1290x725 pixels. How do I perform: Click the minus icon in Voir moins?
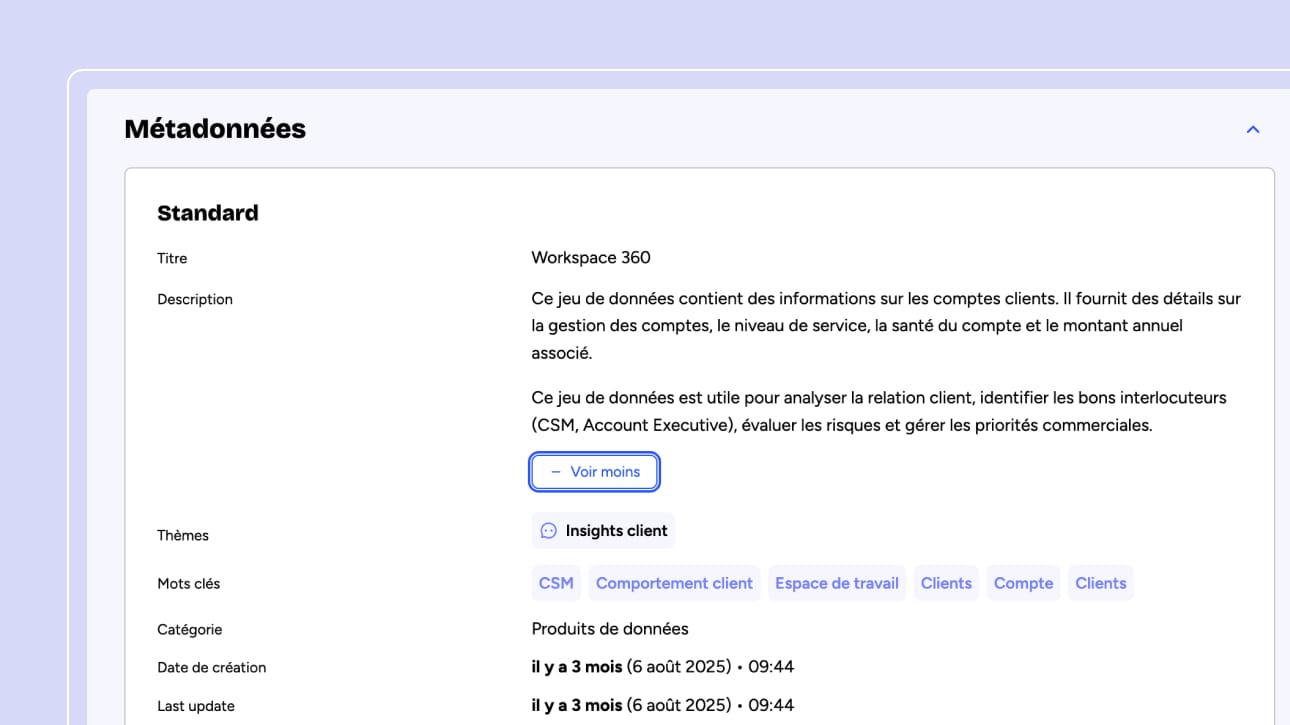(x=555, y=472)
